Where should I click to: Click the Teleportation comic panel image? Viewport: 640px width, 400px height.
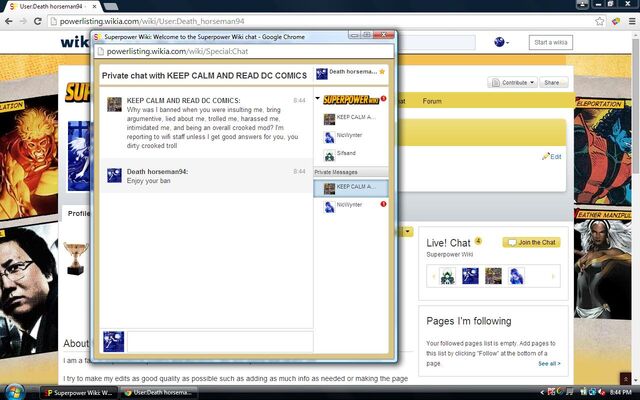(x=602, y=151)
